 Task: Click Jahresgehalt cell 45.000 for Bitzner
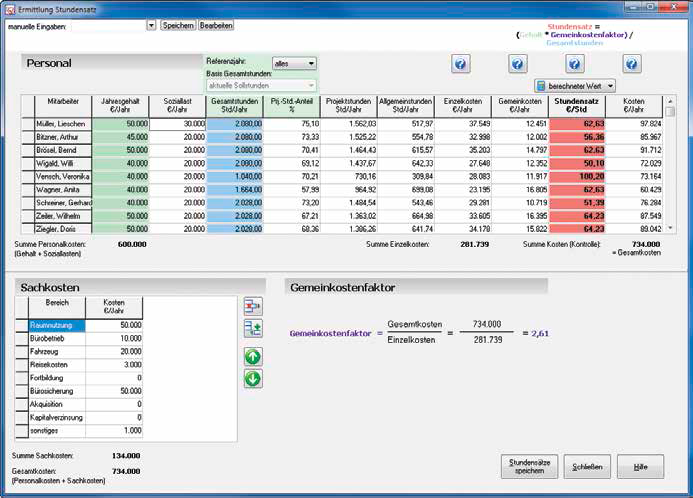point(120,137)
